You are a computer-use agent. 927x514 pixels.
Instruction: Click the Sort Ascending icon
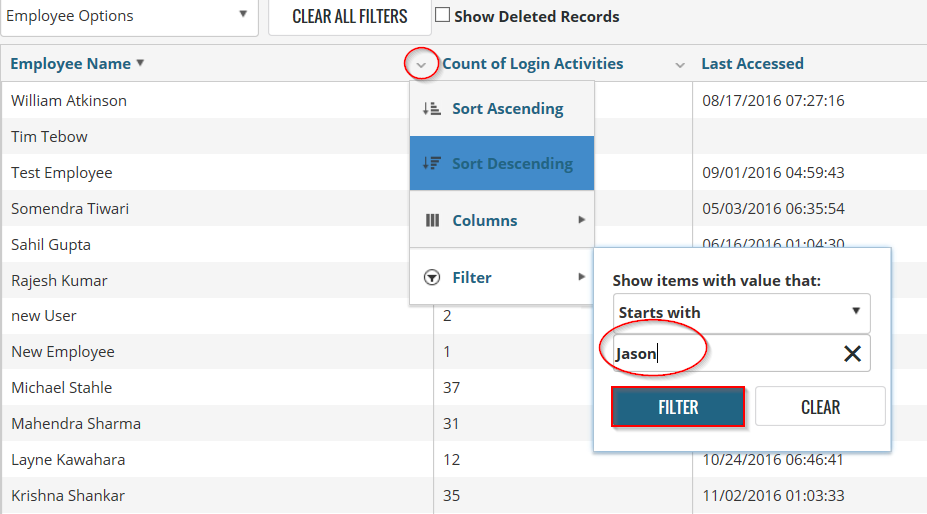click(432, 109)
